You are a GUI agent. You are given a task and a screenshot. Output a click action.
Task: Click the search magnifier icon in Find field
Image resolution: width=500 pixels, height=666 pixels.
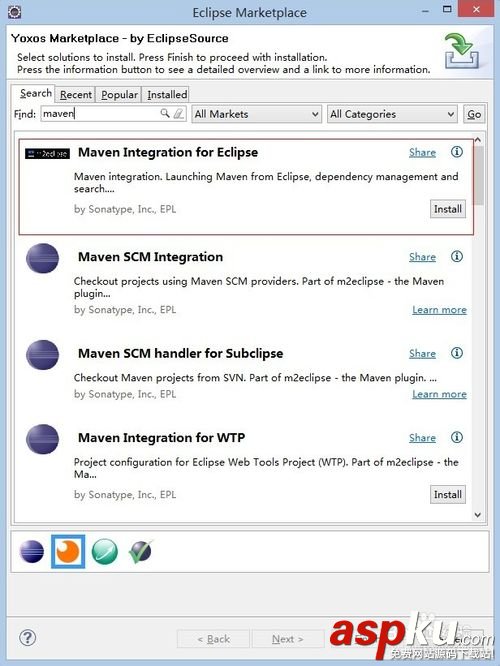click(x=165, y=113)
